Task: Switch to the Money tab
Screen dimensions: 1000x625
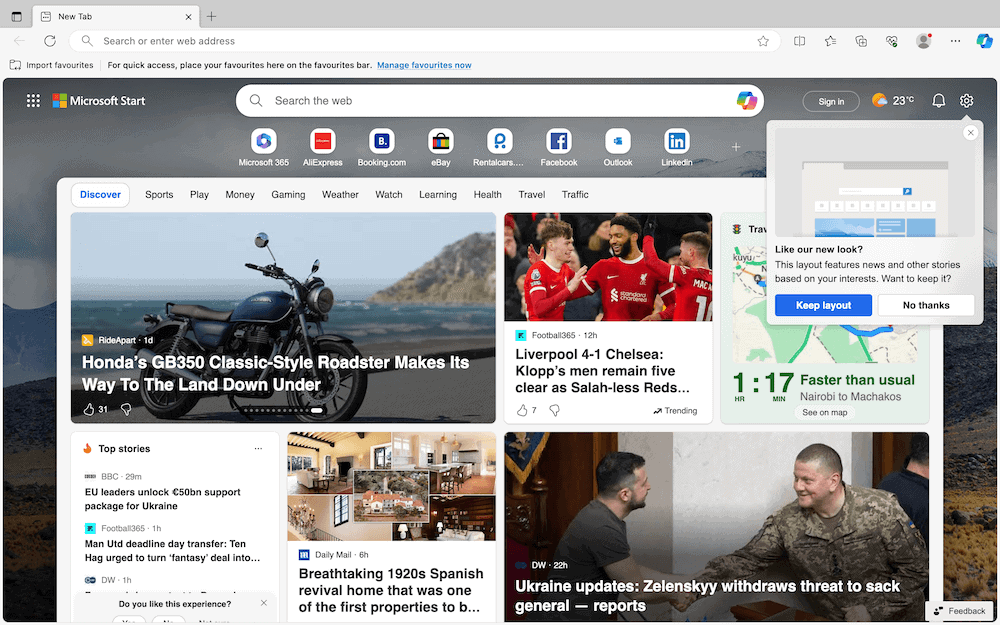Action: [x=240, y=195]
